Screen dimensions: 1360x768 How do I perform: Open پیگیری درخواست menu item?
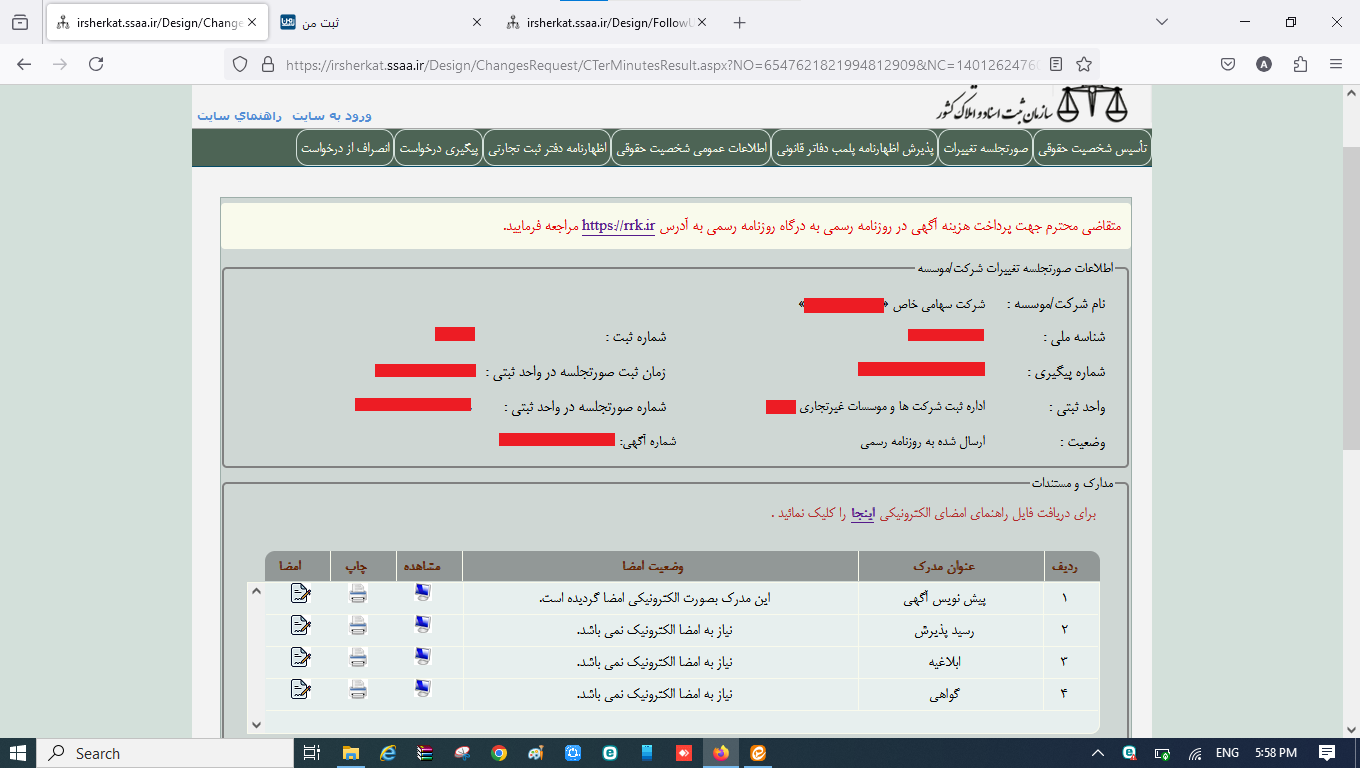[x=438, y=148]
